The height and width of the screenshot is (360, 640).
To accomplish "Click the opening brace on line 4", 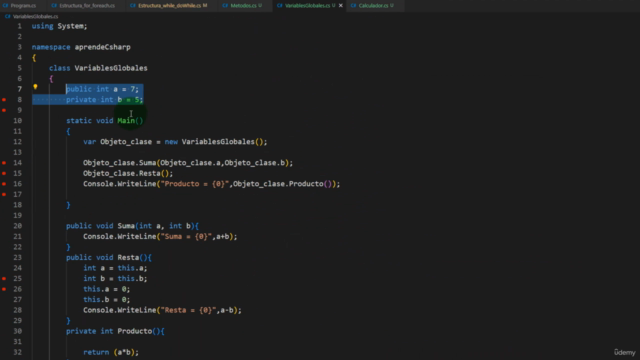I will tap(34, 58).
